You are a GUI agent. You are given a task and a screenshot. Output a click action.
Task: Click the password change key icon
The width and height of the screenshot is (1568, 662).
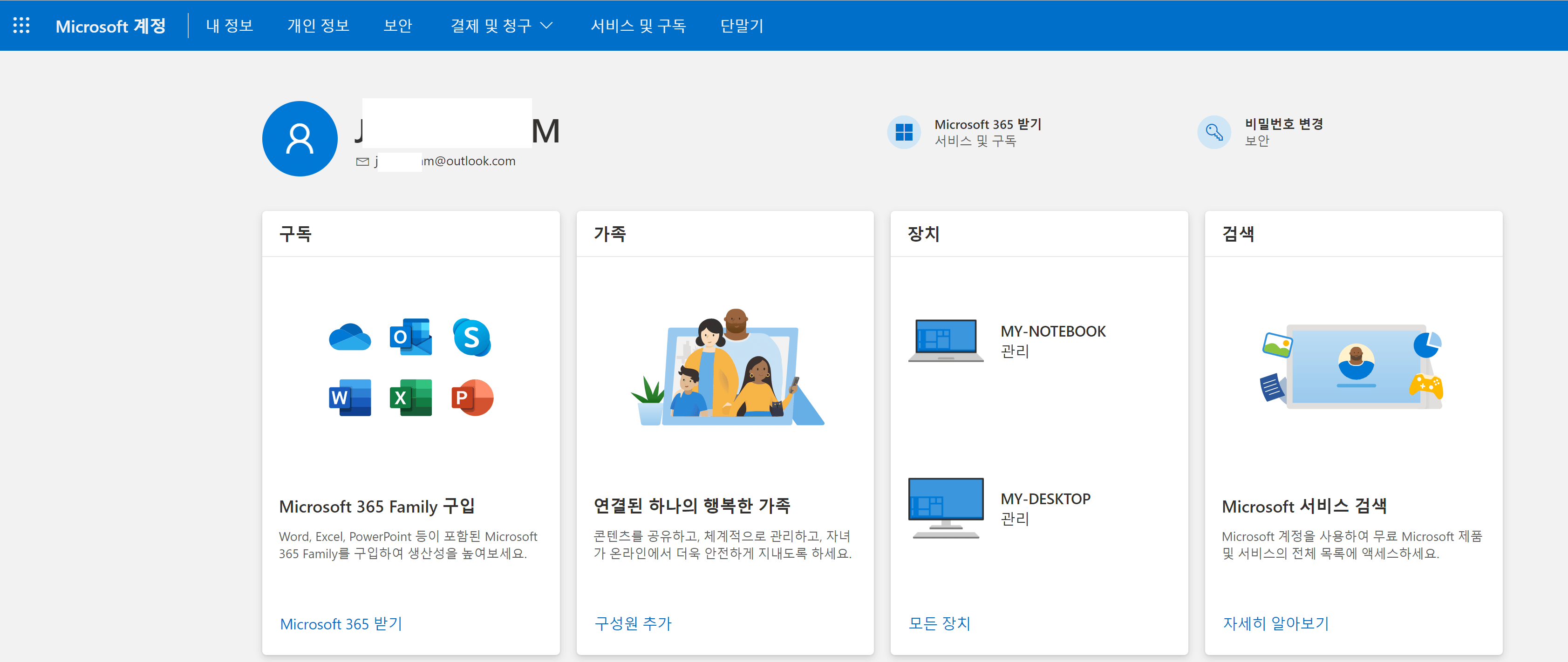tap(1214, 132)
